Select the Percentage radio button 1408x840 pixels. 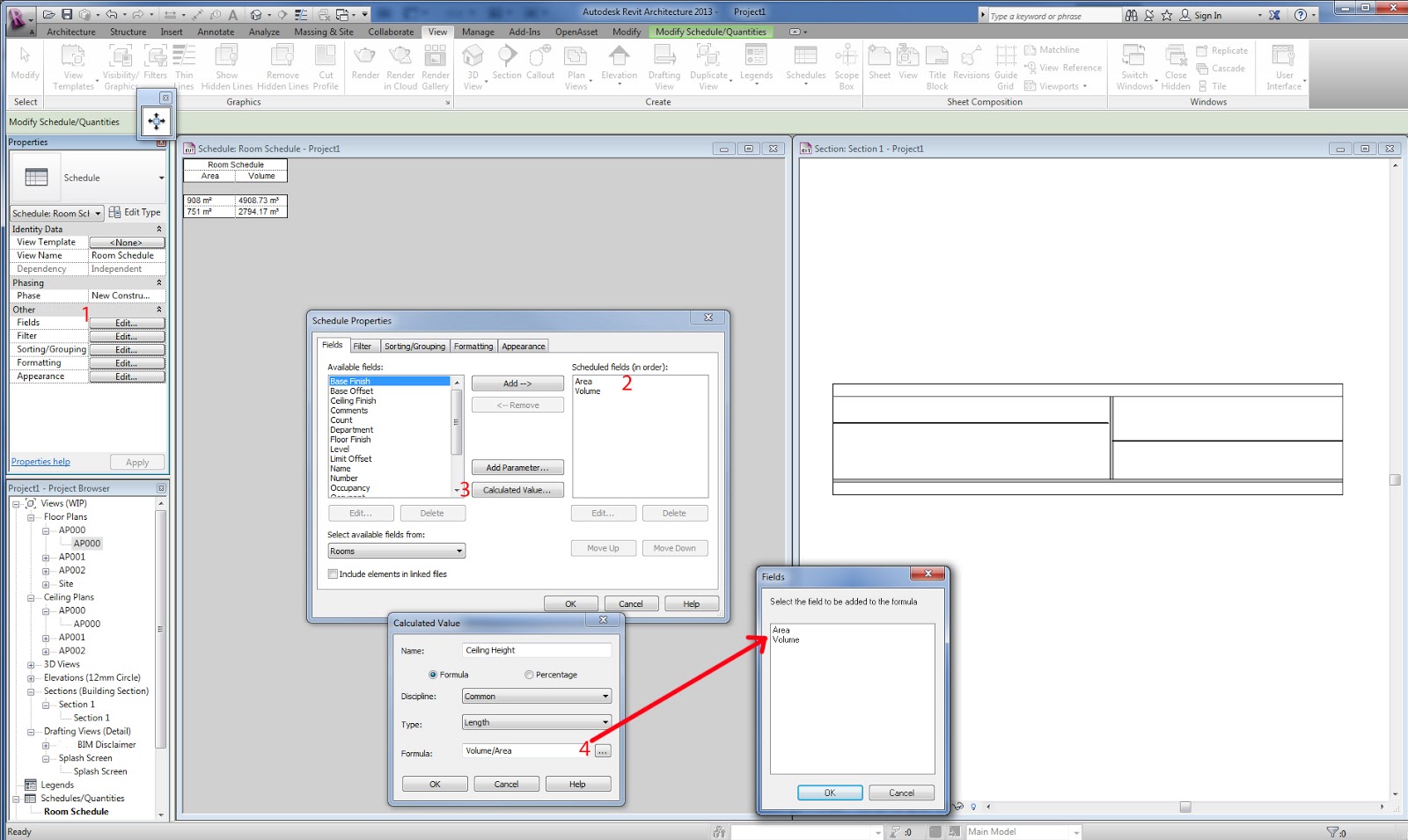528,674
